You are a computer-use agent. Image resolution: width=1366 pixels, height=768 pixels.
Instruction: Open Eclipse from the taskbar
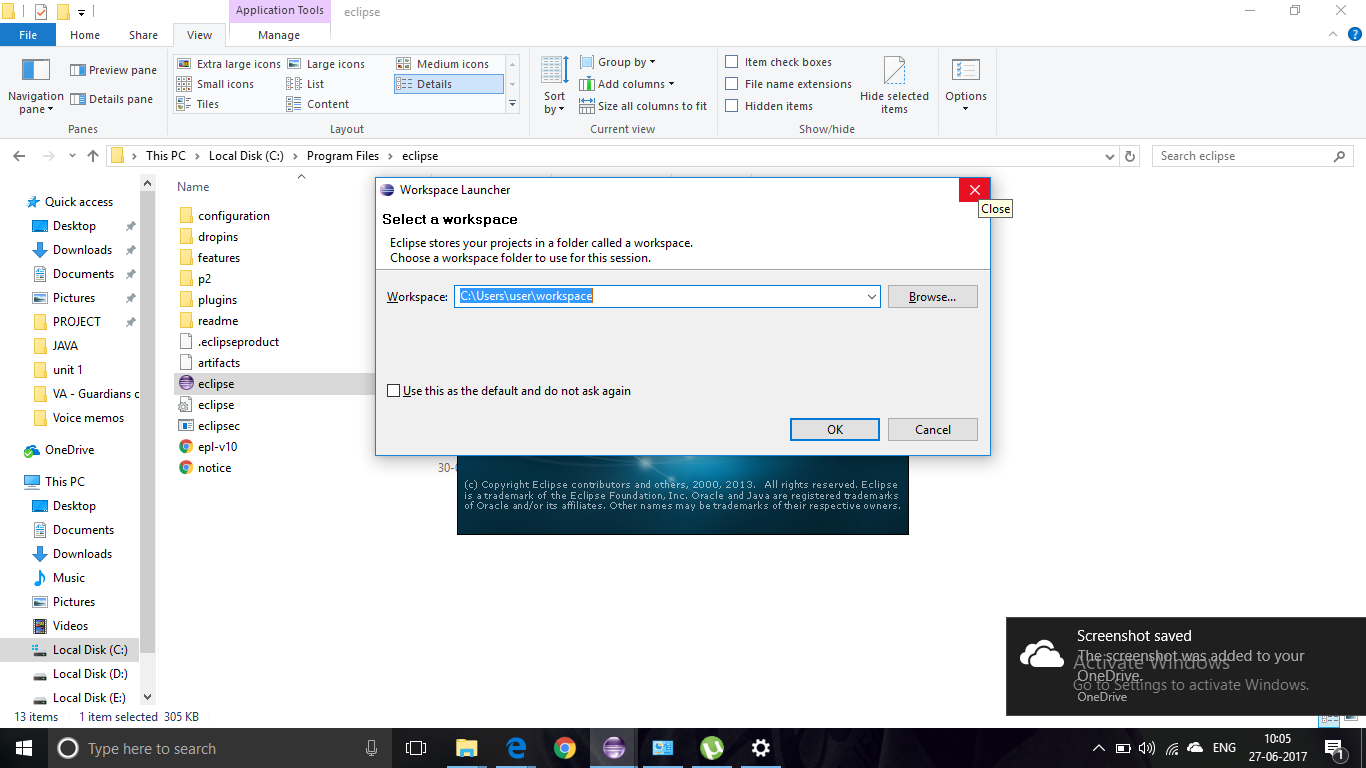(x=614, y=748)
